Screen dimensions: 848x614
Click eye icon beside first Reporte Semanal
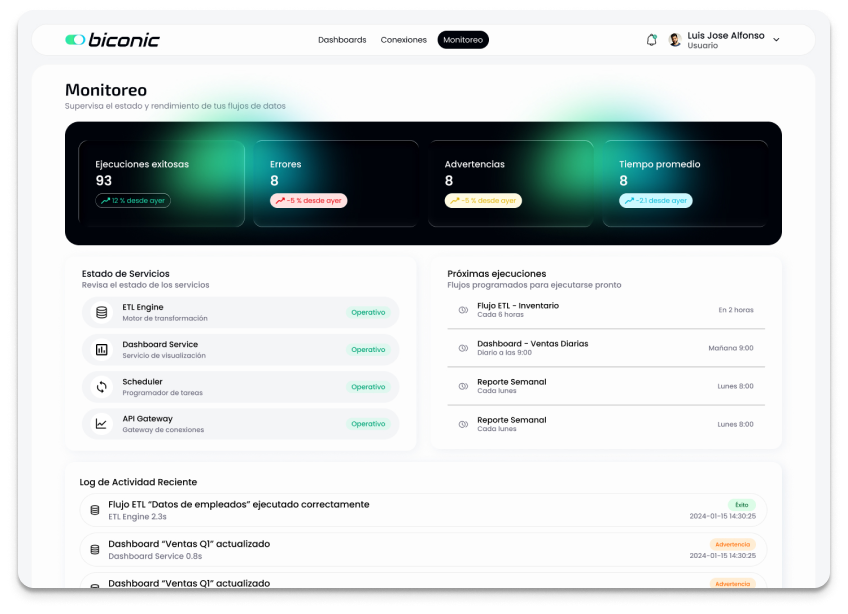463,386
